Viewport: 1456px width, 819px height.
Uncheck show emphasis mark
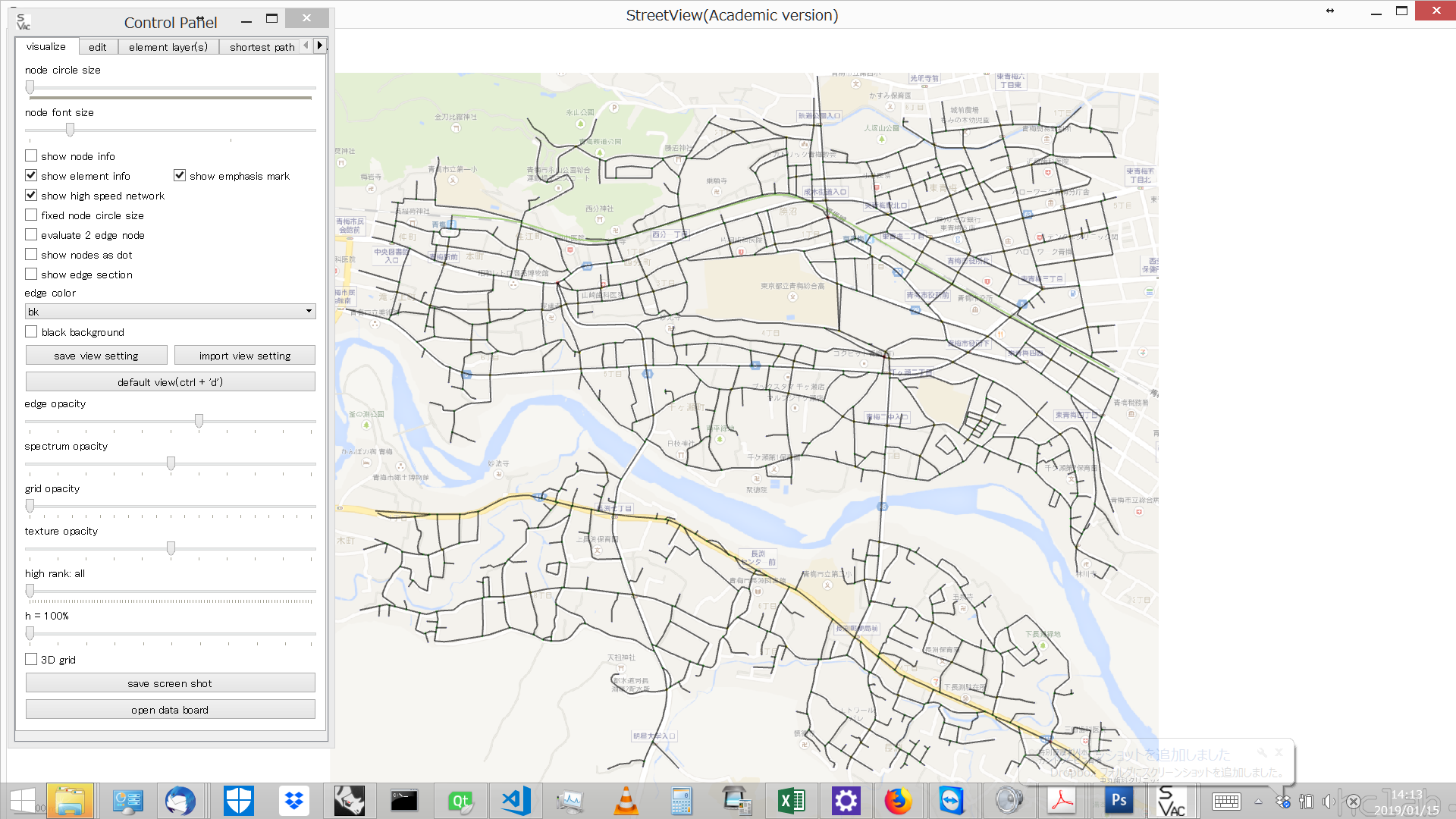pyautogui.click(x=180, y=176)
